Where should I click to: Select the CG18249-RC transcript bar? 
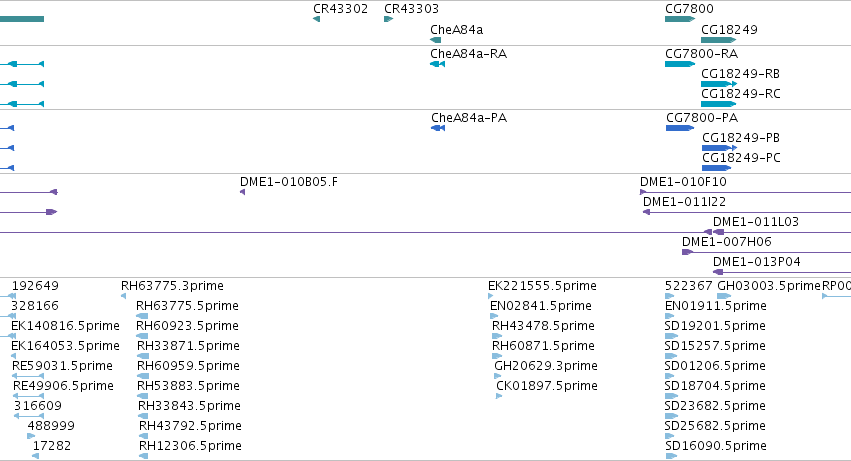(x=719, y=104)
